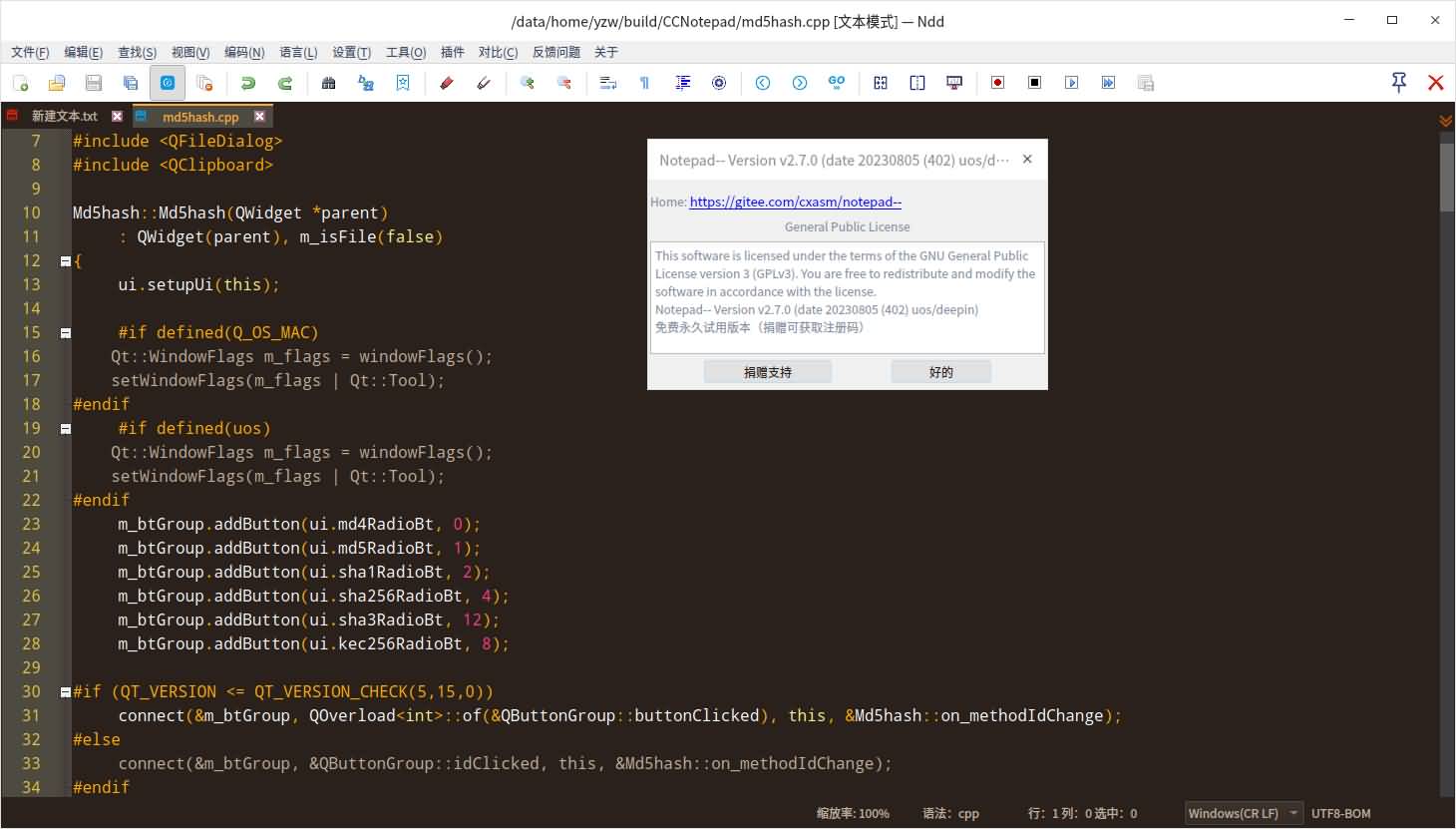Screen dimensions: 1456x829
Task: Toggle a bookmark on the current line
Action: tap(402, 83)
